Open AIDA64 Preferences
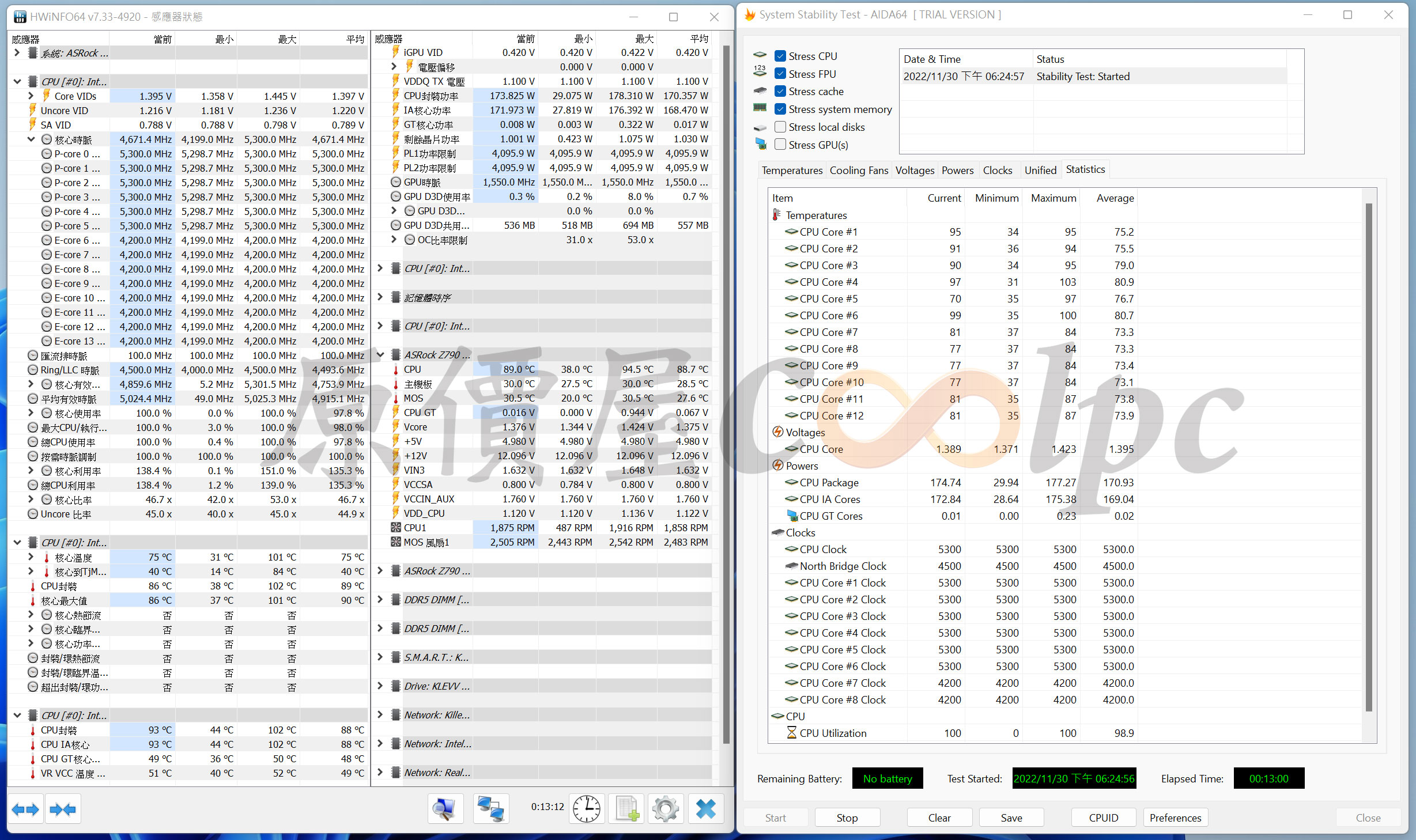Image resolution: width=1416 pixels, height=840 pixels. (x=1175, y=818)
